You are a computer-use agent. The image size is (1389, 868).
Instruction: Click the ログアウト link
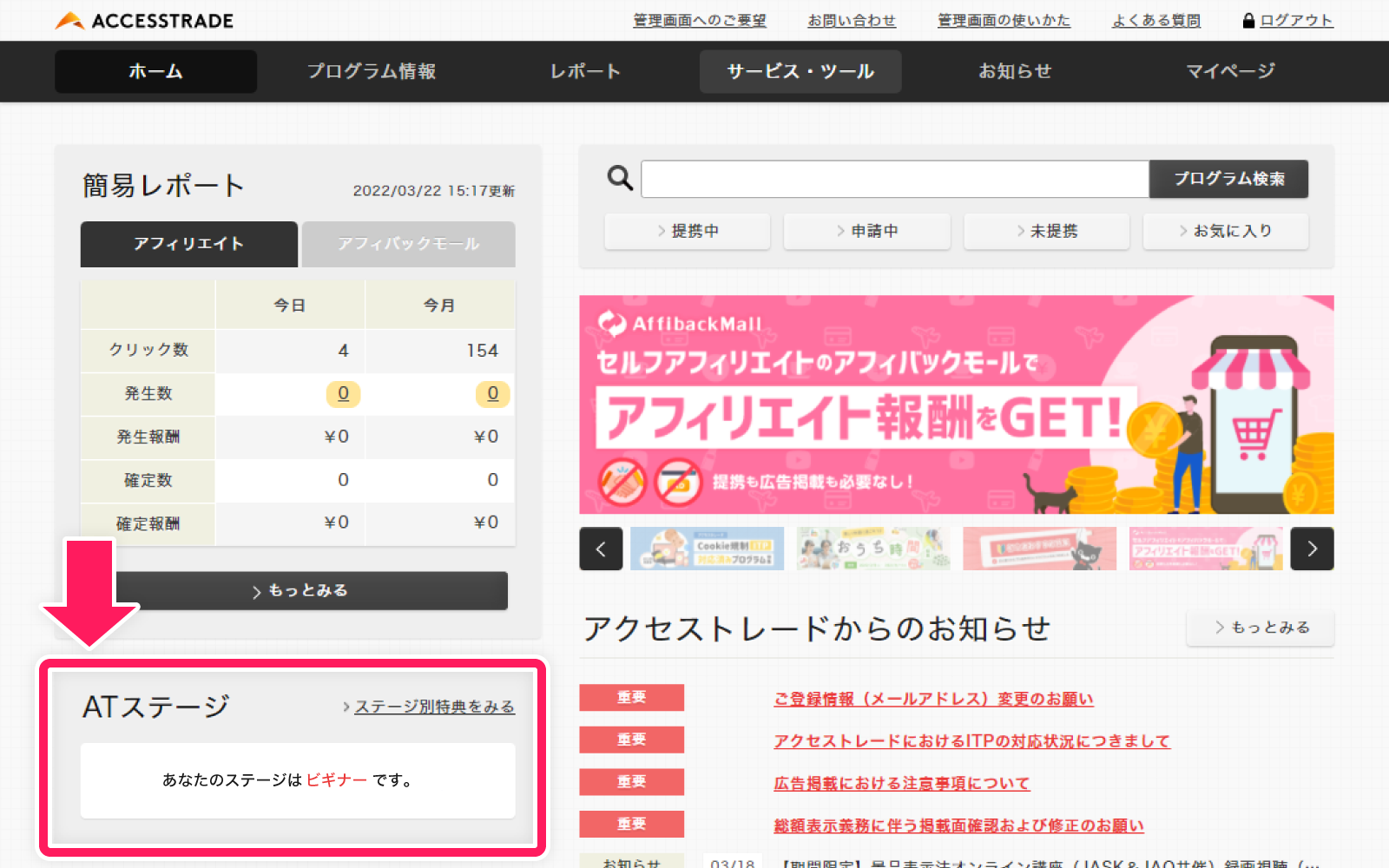point(1296,20)
